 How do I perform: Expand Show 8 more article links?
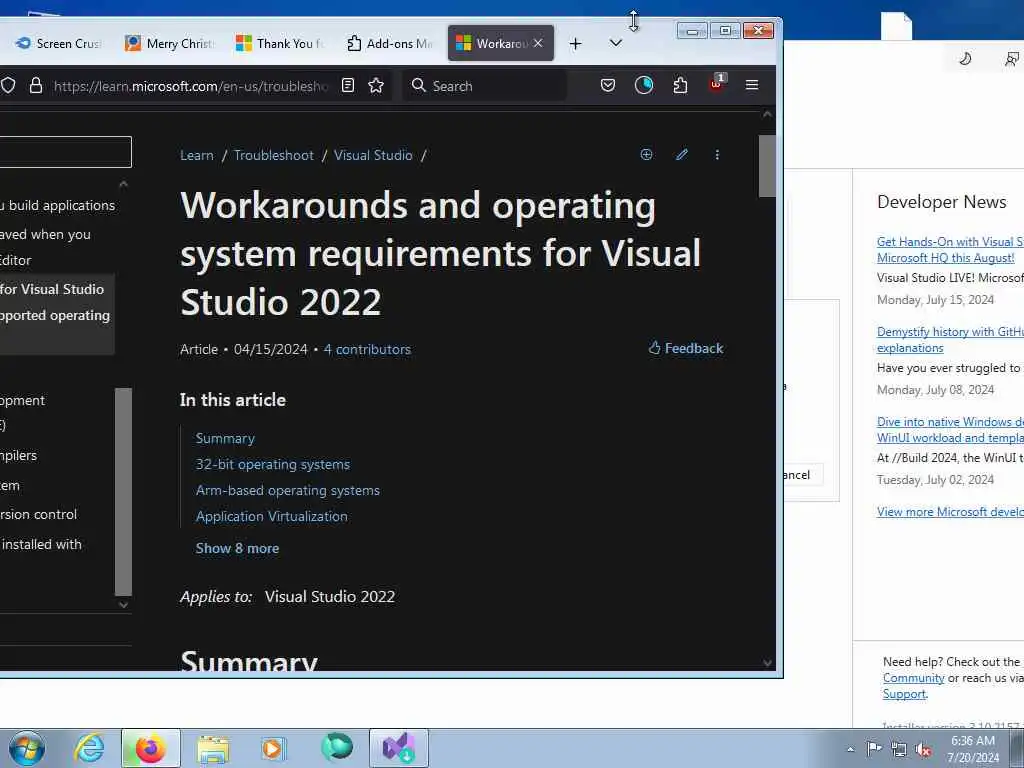click(237, 549)
